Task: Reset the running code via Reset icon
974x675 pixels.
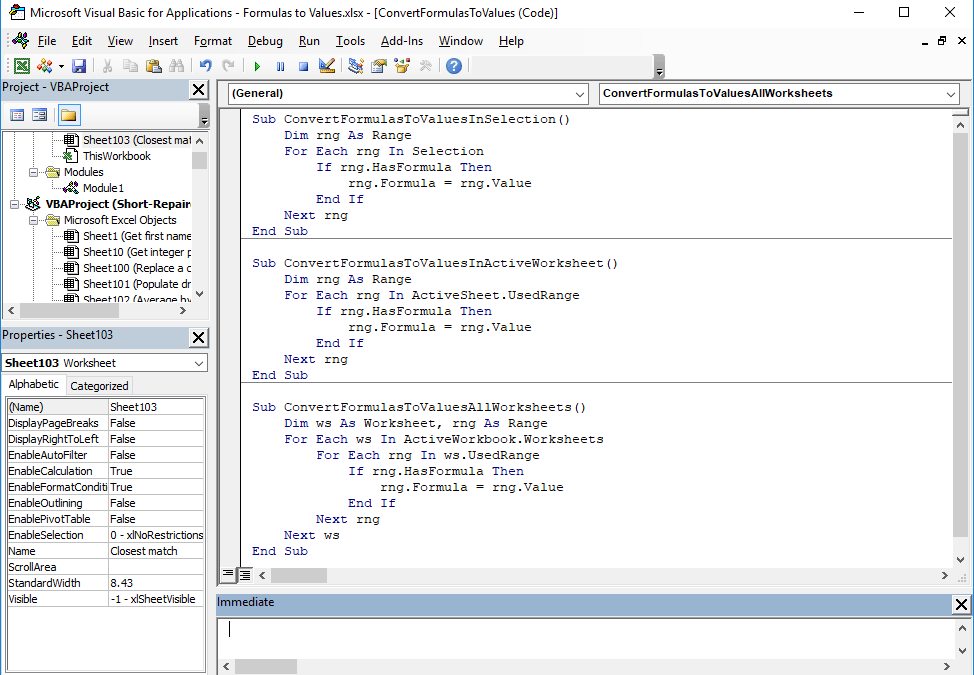Action: (303, 65)
